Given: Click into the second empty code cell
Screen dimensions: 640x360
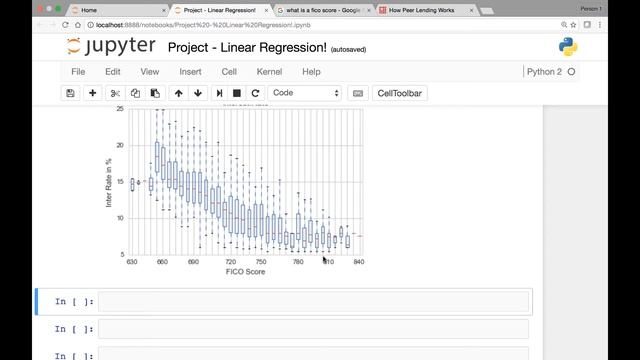Looking at the screenshot, I should coord(313,329).
